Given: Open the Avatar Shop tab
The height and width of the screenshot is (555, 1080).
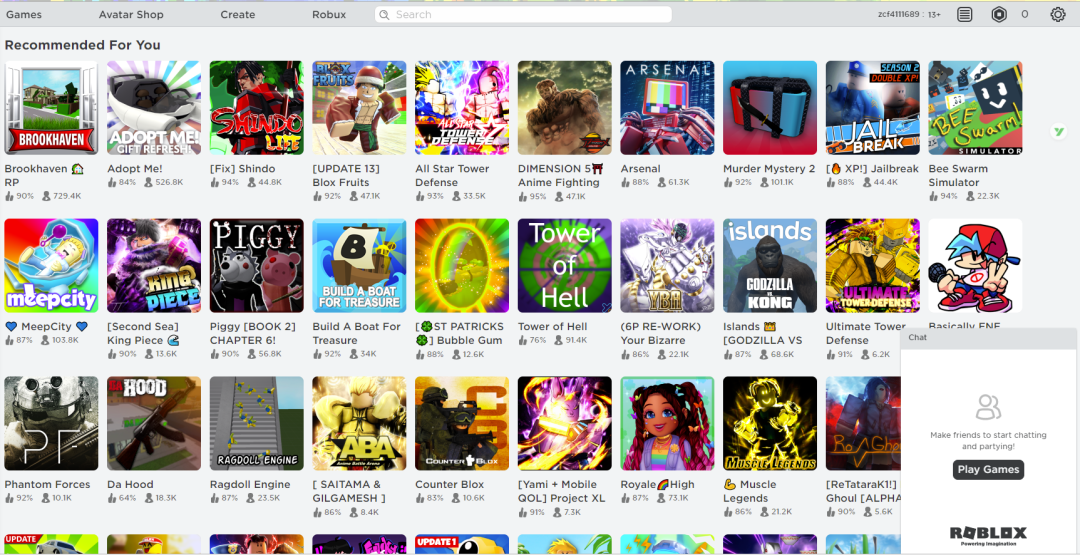Looking at the screenshot, I should (x=131, y=14).
